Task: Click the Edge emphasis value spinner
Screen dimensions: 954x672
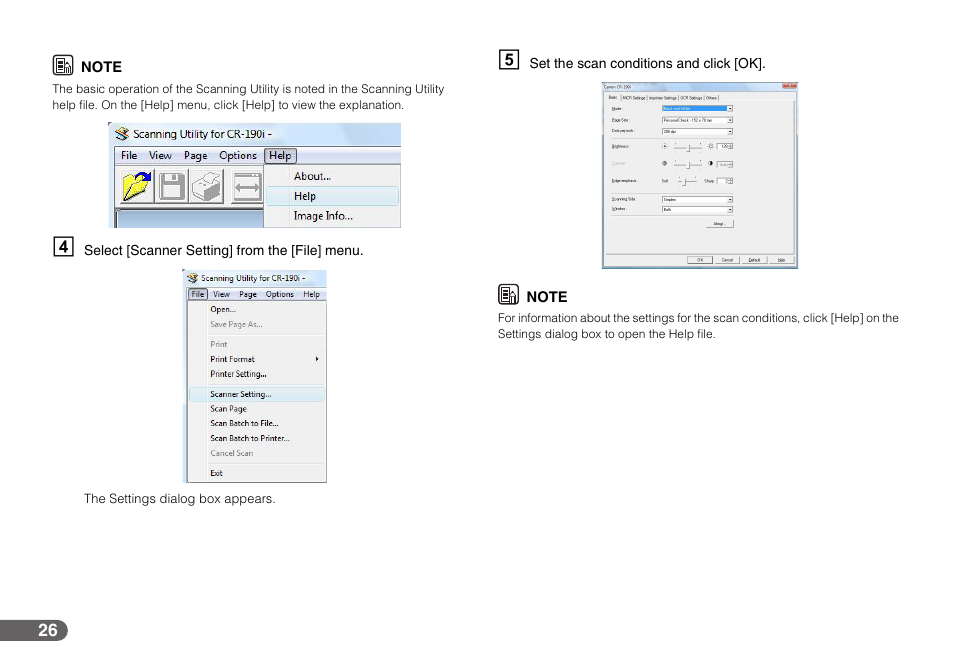Action: tap(725, 181)
